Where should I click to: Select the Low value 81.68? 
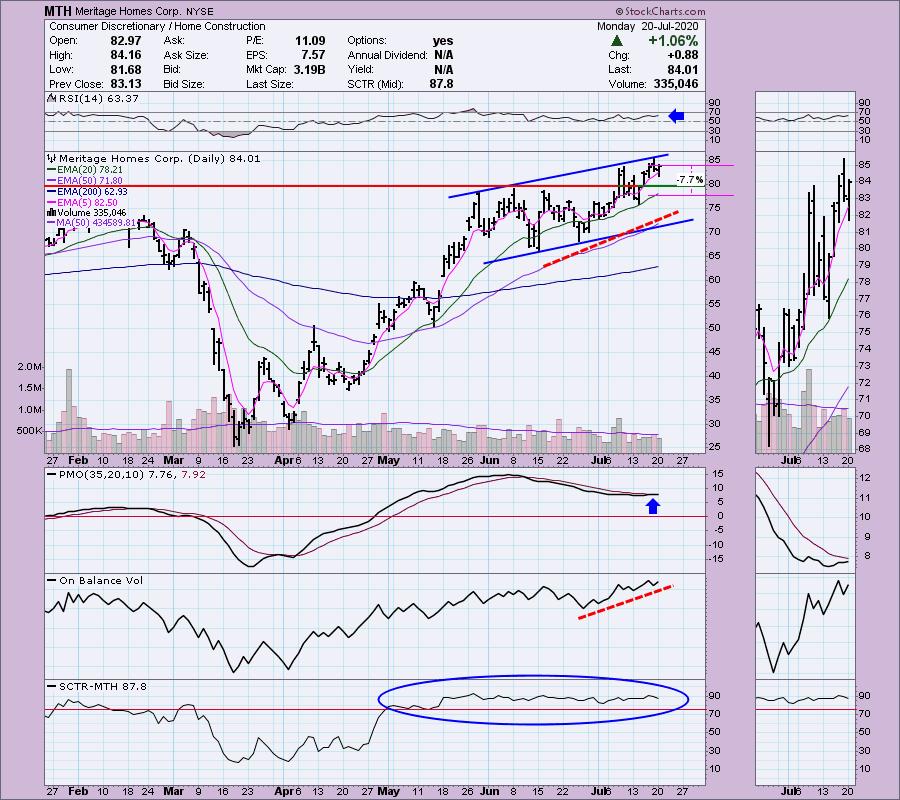click(x=126, y=69)
